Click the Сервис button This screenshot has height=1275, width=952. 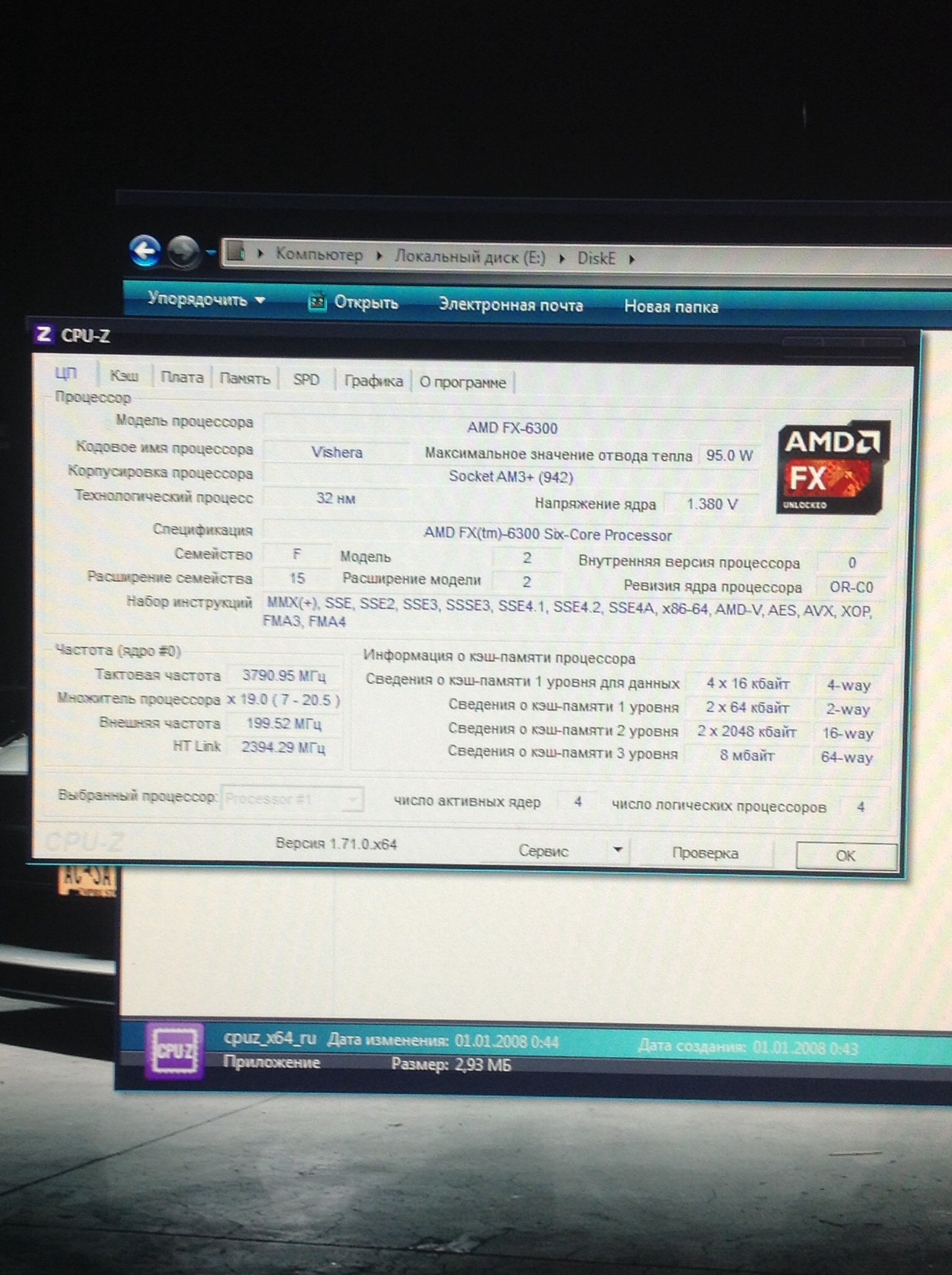click(x=544, y=851)
